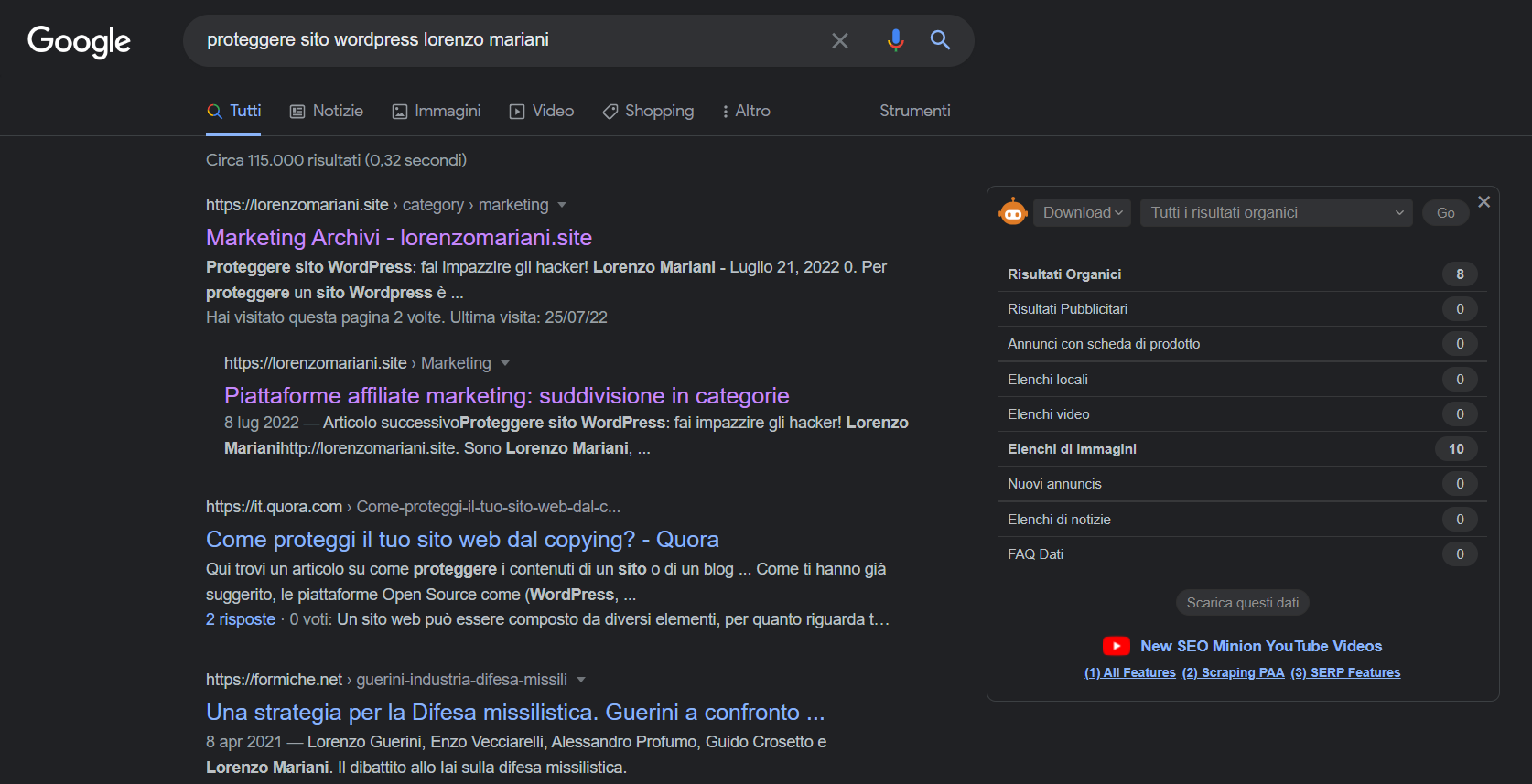Open the '(2) Scraping PAA' link
Screen dimensions: 1532x784
[1233, 672]
